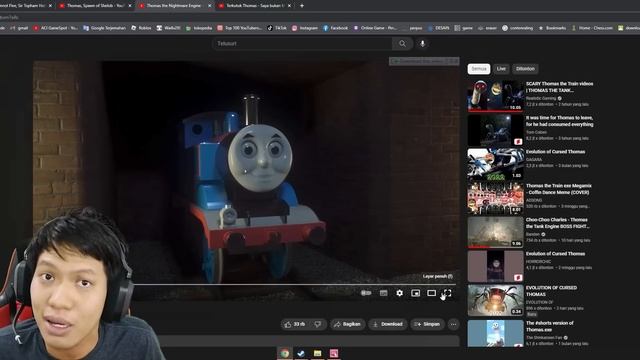Close the 'Thomas the Nightmare Engine' tab
The width and height of the screenshot is (640, 360).
click(x=209, y=6)
